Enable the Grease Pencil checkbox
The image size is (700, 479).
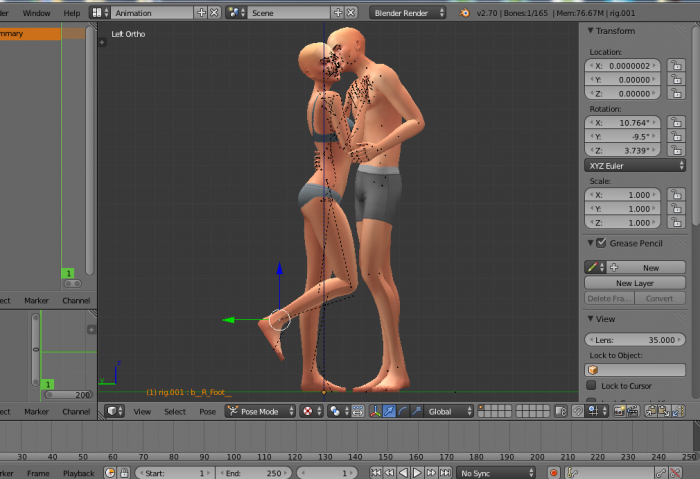[x=601, y=243]
